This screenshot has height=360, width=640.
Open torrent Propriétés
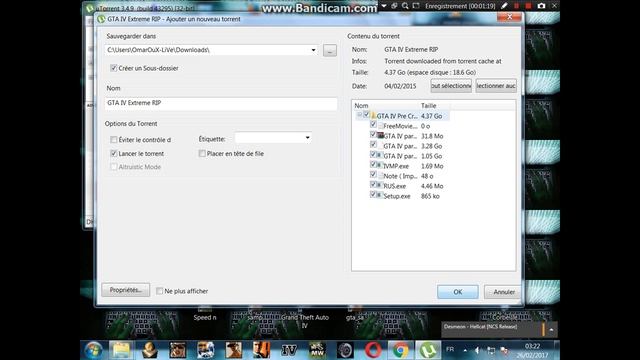pos(126,290)
